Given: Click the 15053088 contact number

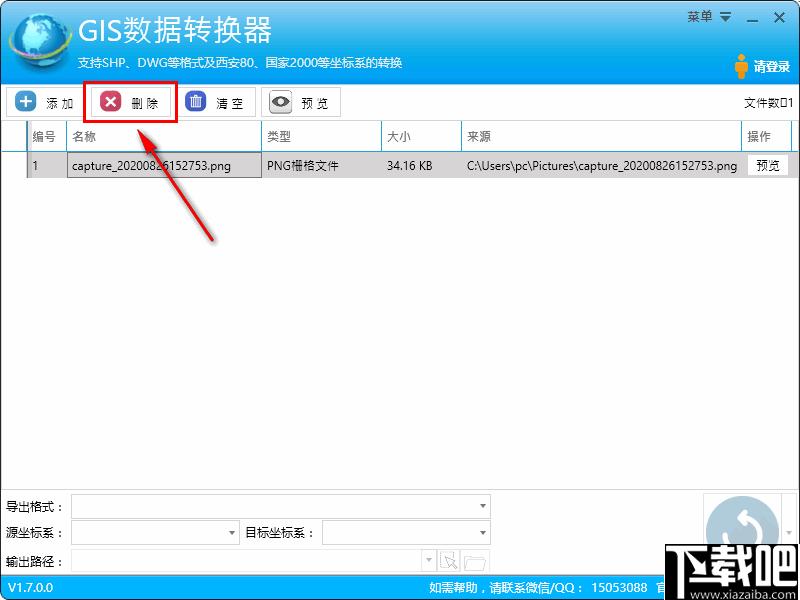Looking at the screenshot, I should click(x=619, y=587).
